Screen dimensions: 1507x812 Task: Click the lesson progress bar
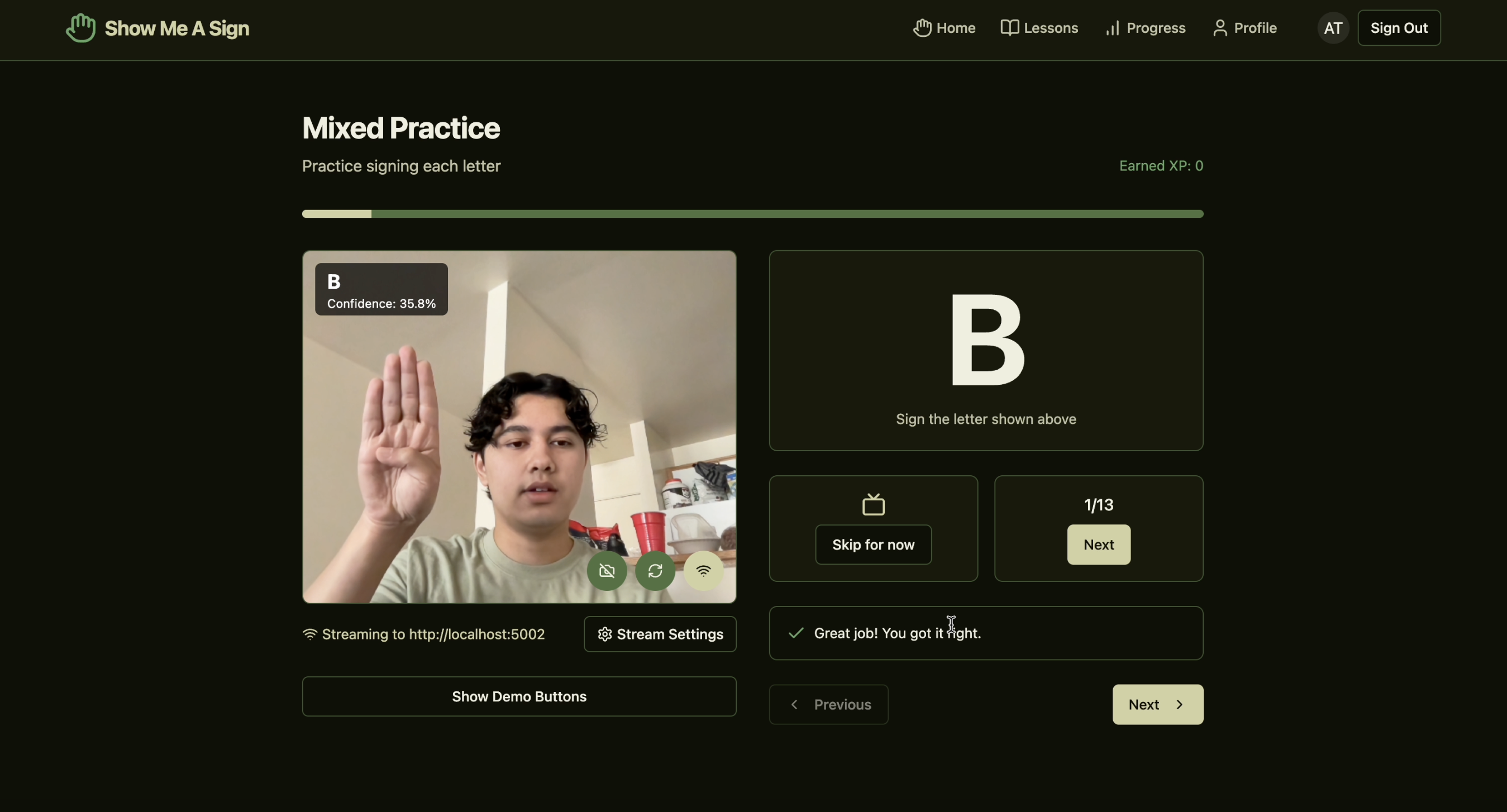coord(752,214)
